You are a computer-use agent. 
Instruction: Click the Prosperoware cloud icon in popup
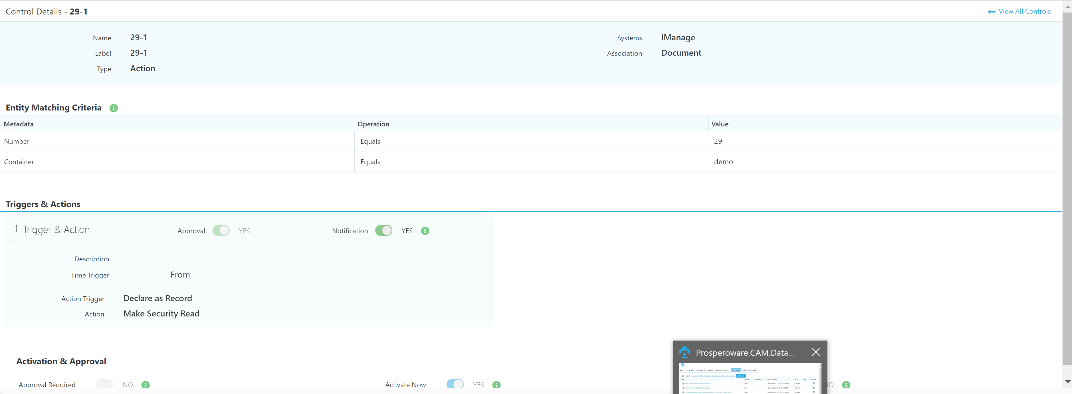pos(684,352)
